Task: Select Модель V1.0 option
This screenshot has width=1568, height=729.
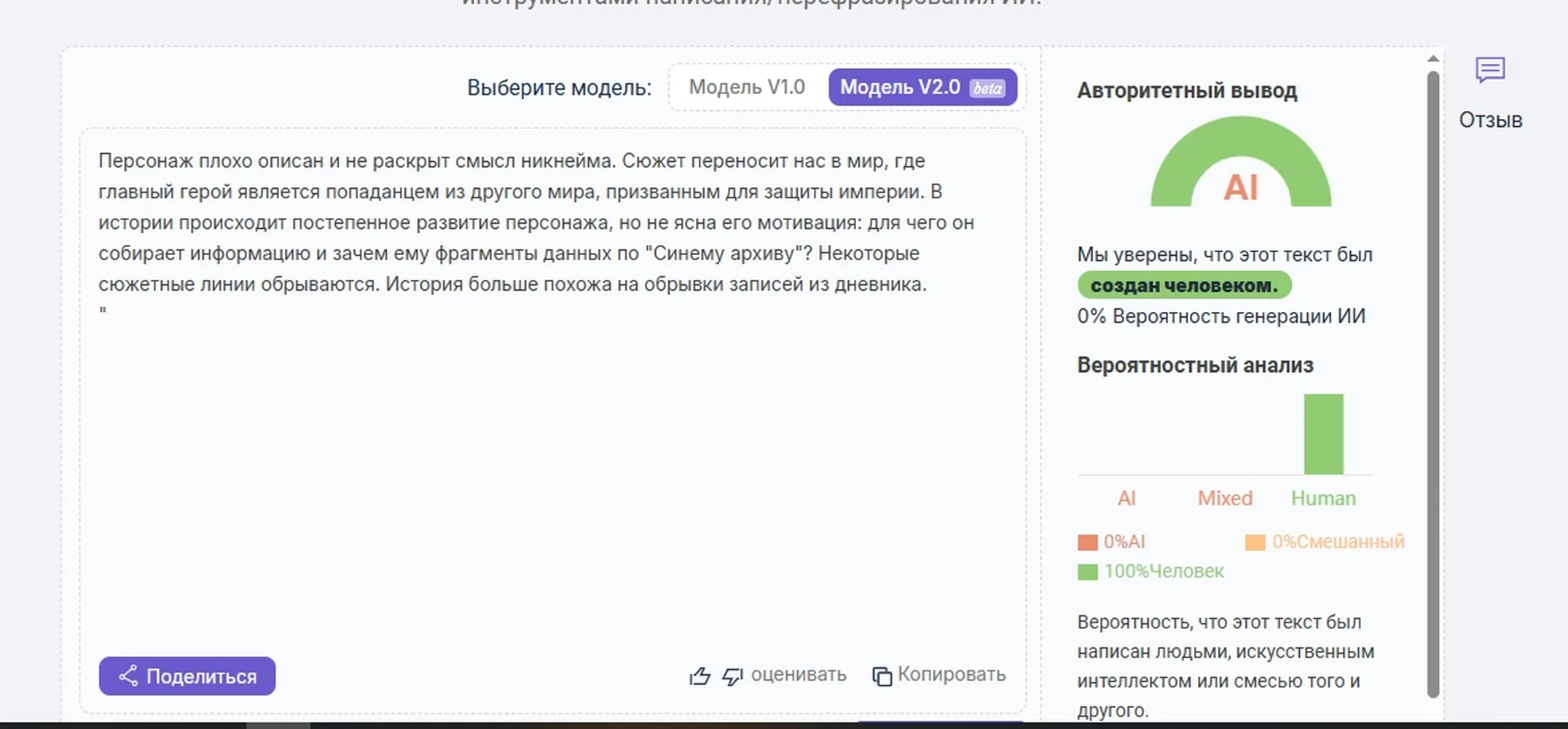Action: coord(747,87)
